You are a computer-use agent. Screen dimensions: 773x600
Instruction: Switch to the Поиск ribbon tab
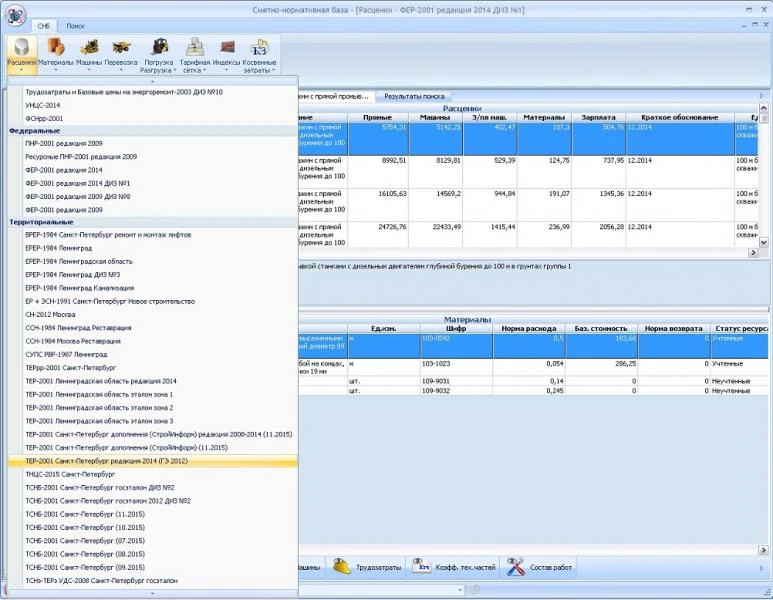pyautogui.click(x=75, y=26)
